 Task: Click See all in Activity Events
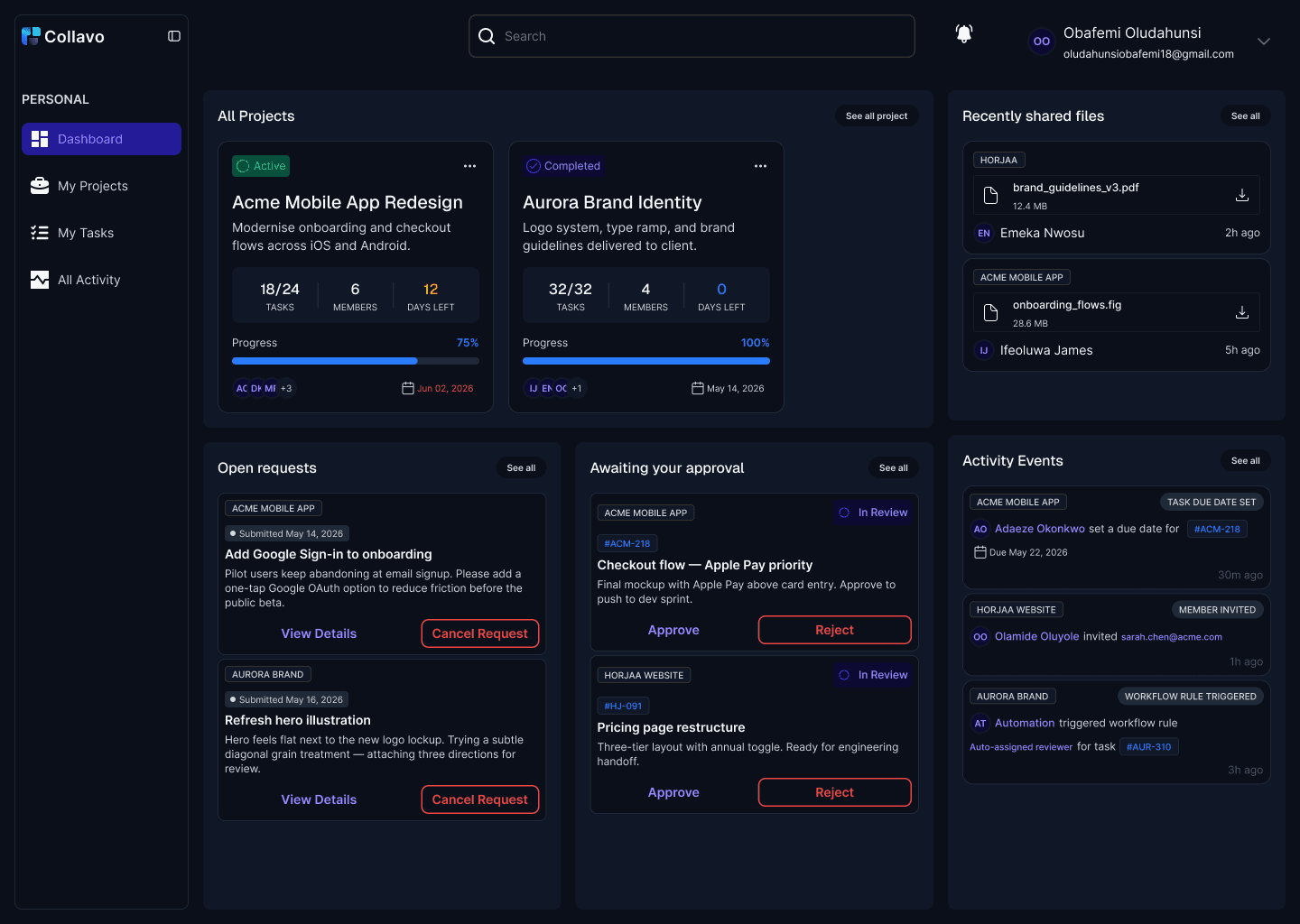[x=1246, y=461]
